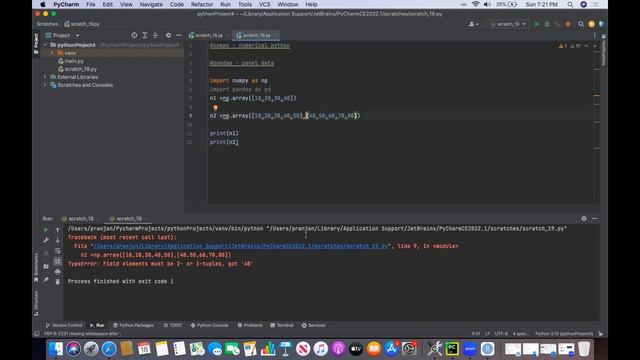Open Spotlight search in the macOS menu bar
This screenshot has width=640, height=360.
coord(570,4)
